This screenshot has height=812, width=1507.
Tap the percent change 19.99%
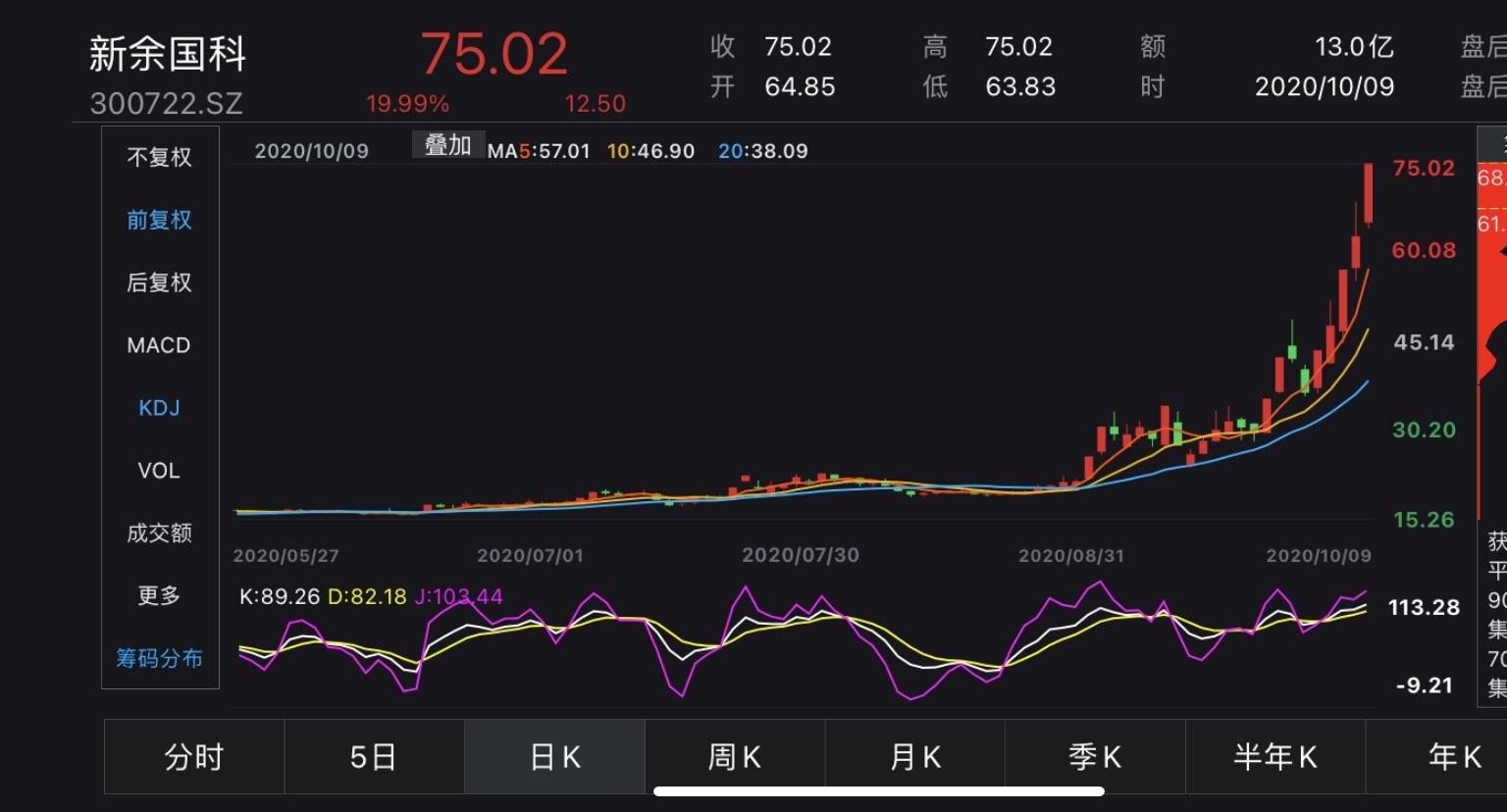[x=407, y=104]
